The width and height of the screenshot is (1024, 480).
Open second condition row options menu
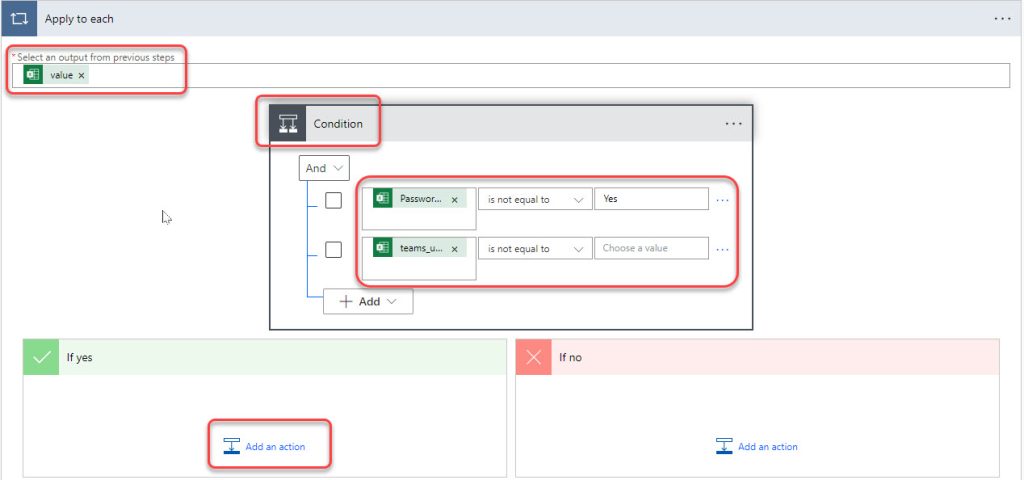pyautogui.click(x=723, y=249)
